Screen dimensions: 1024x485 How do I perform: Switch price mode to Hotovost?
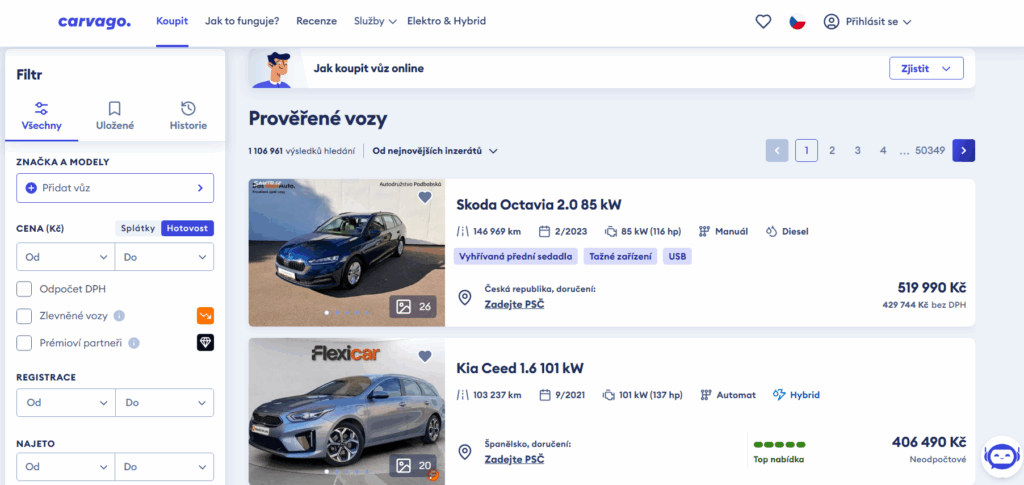point(187,228)
